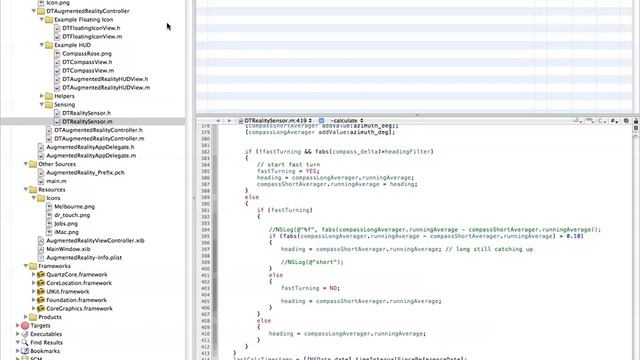Collapse the Sensing group
Screen dimensions: 640x360
coord(42,104)
